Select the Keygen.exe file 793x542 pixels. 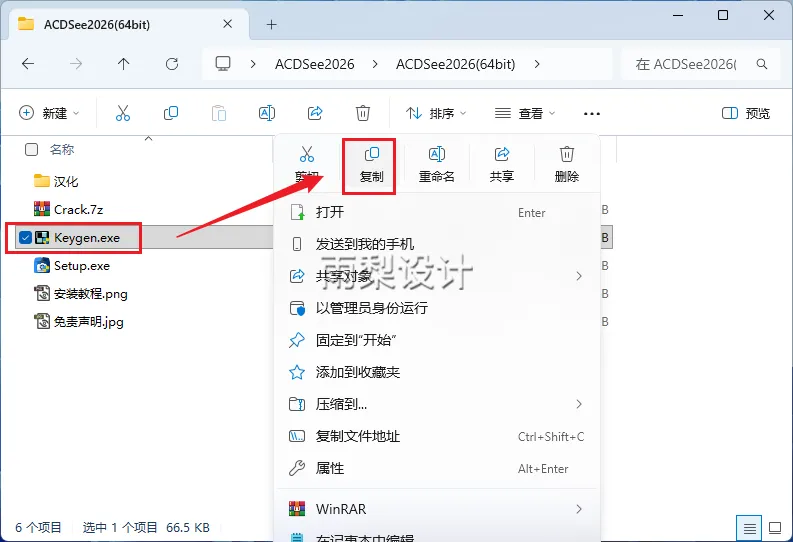86,238
